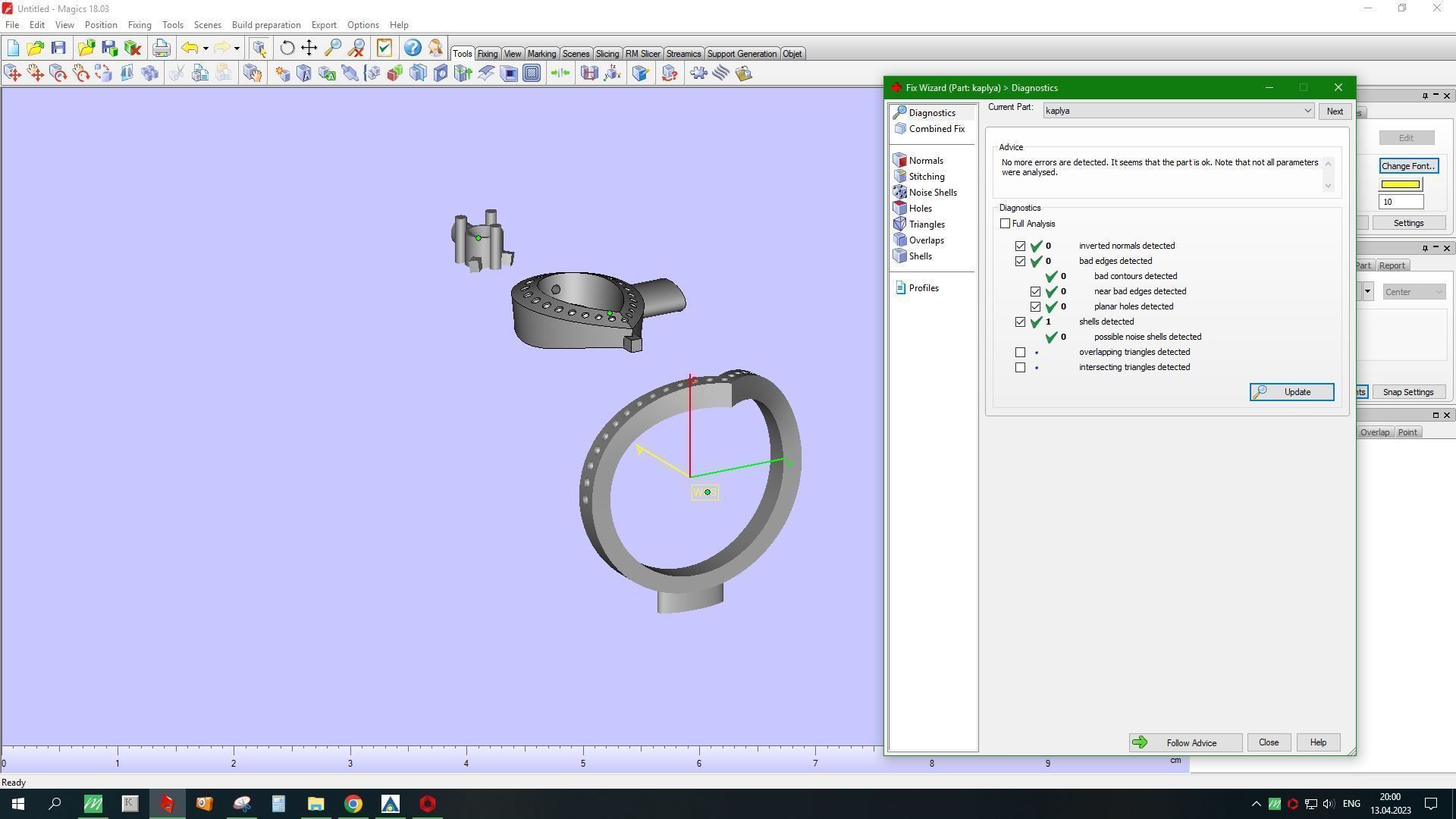Click the Print icon in toolbar
The image size is (1456, 819).
[x=161, y=49]
